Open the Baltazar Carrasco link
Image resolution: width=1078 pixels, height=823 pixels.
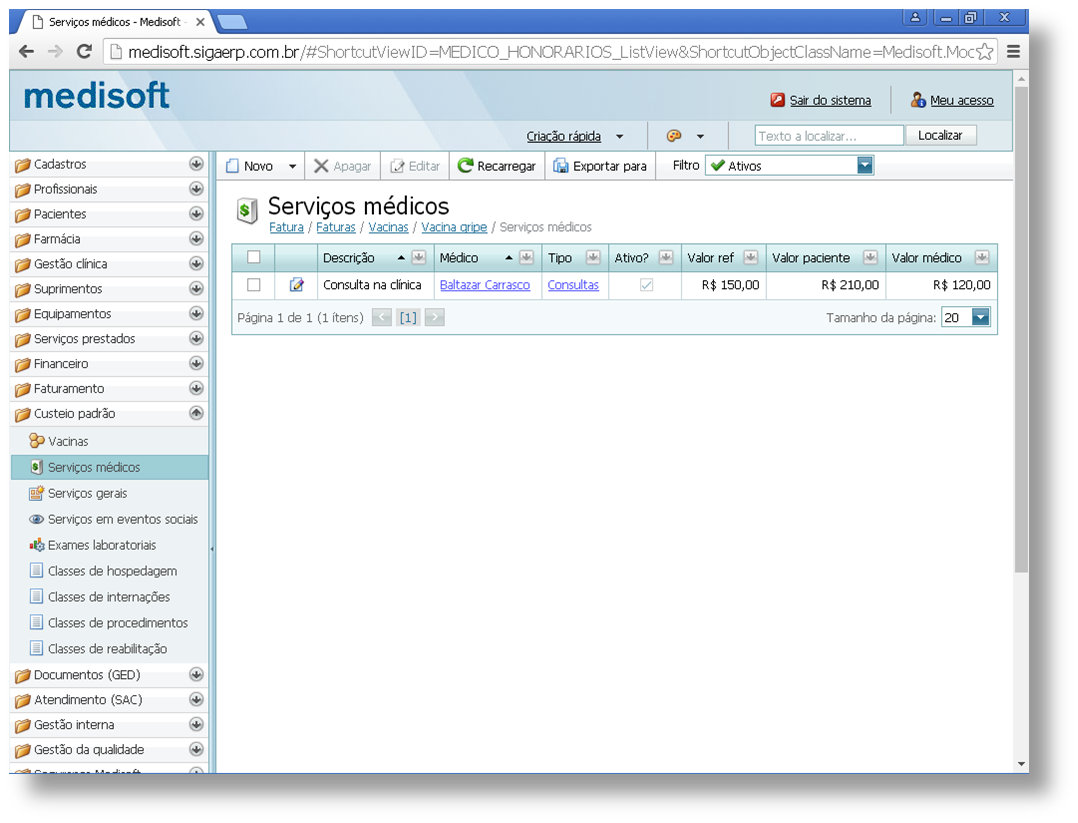[x=485, y=285]
